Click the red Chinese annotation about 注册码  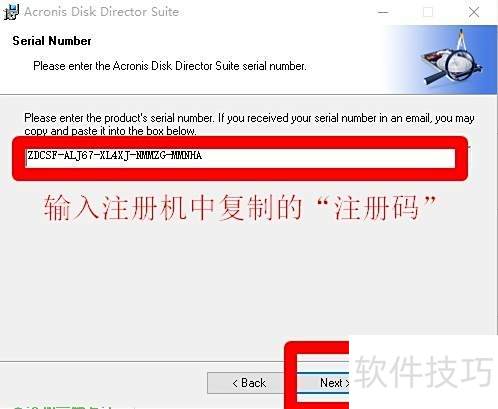tap(239, 208)
